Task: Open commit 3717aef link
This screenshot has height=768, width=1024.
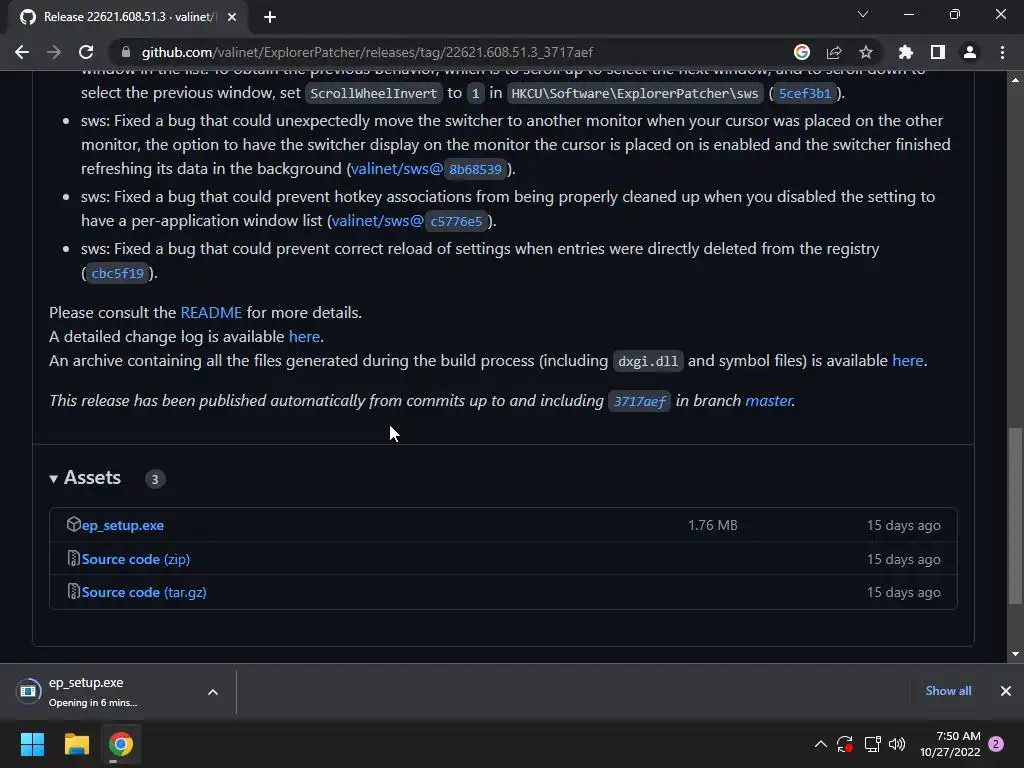Action: coord(639,401)
